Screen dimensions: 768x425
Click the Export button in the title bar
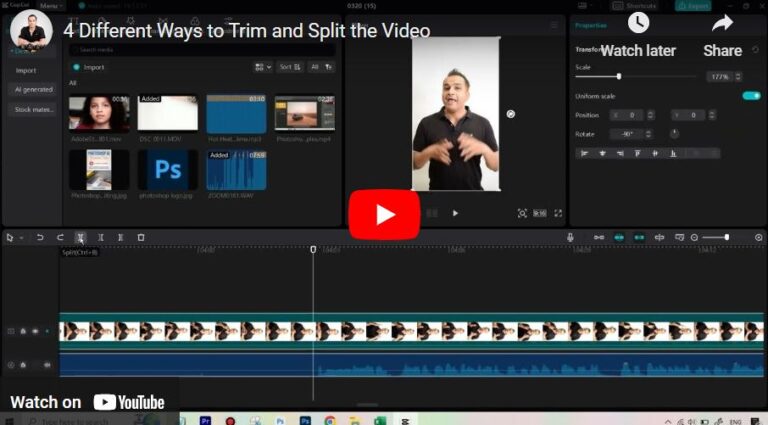tap(693, 6)
